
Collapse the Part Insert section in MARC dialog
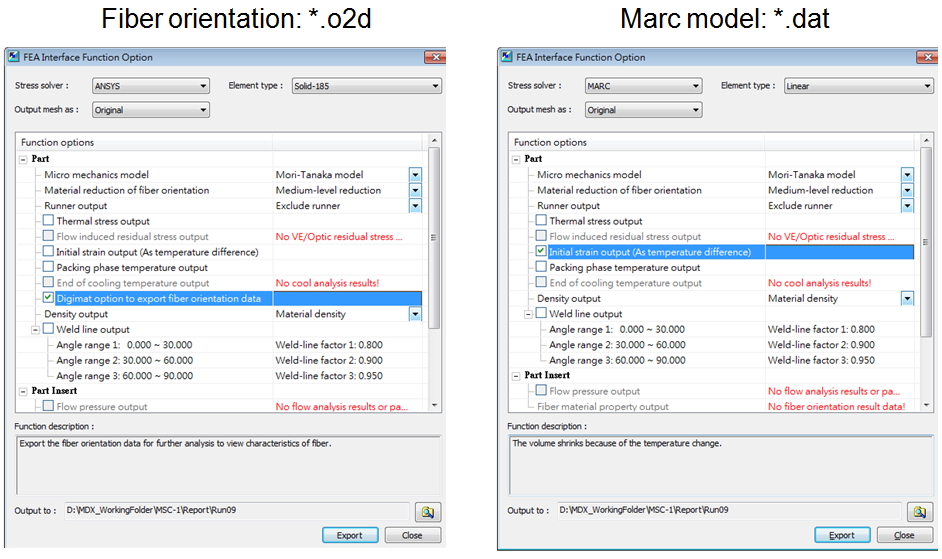coord(516,376)
